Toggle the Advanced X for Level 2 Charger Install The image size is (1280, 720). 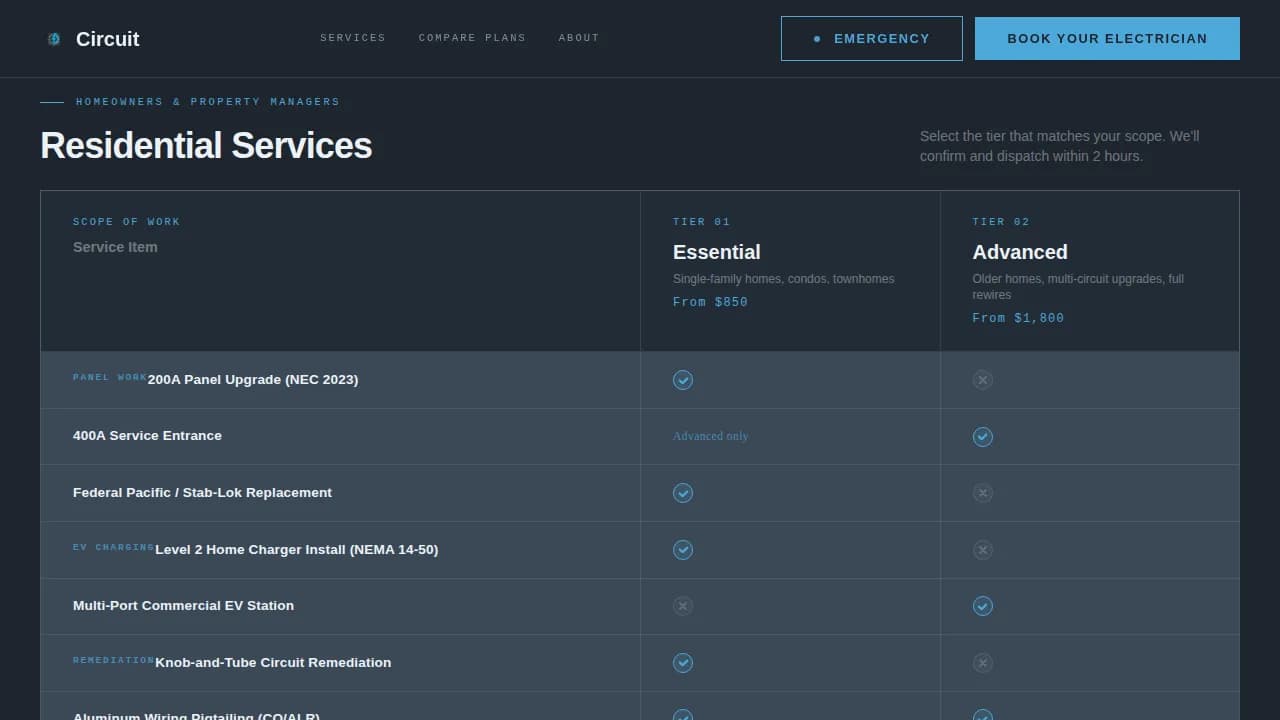[982, 550]
